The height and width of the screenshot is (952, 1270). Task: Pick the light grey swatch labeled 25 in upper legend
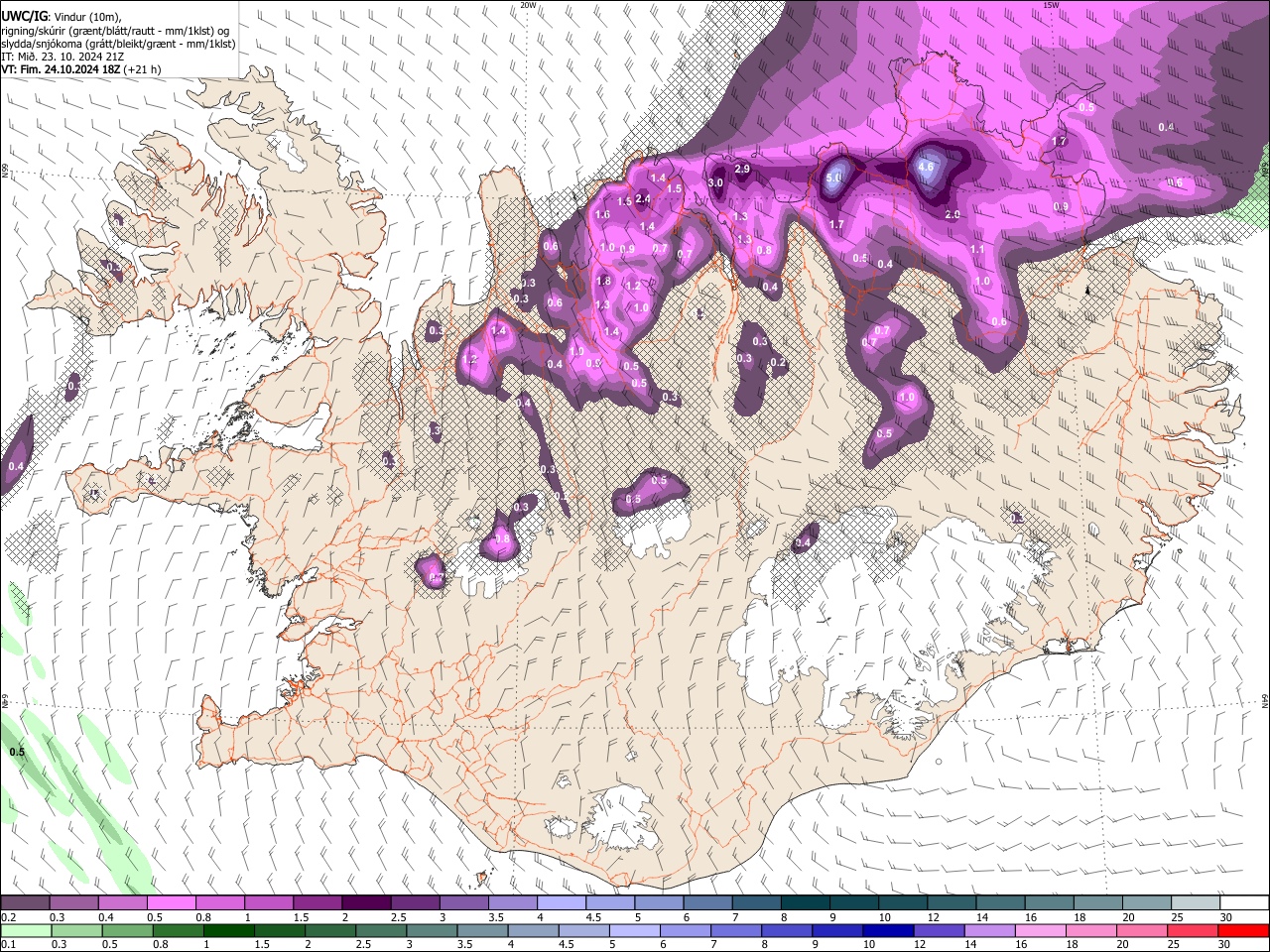tap(1197, 902)
